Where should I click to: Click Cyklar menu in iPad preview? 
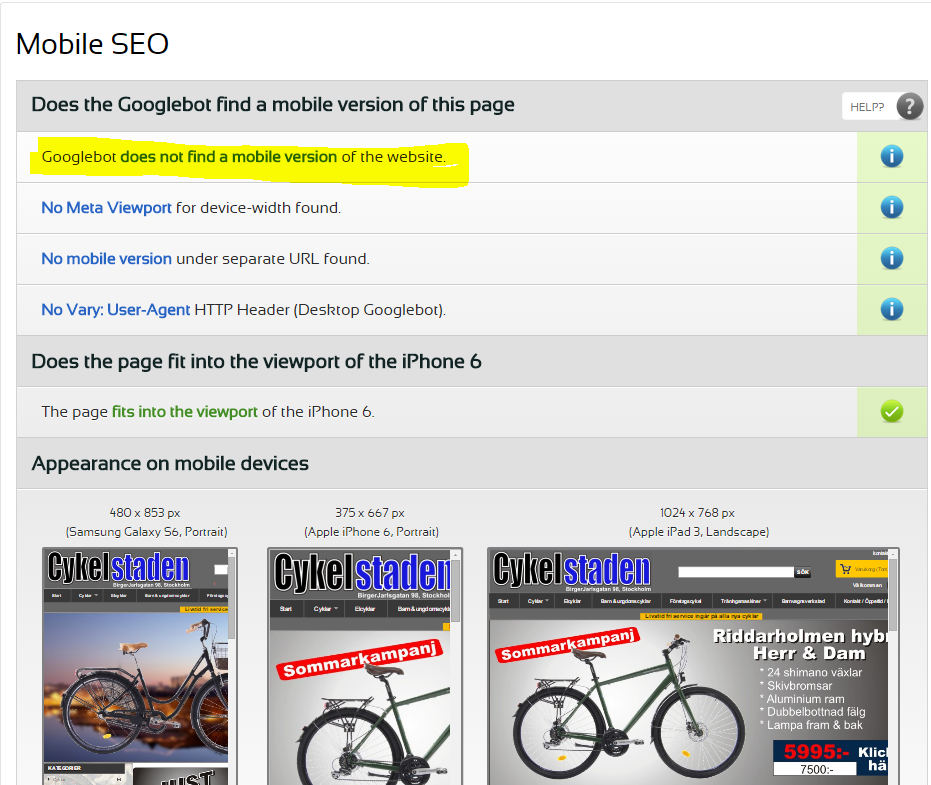click(539, 601)
